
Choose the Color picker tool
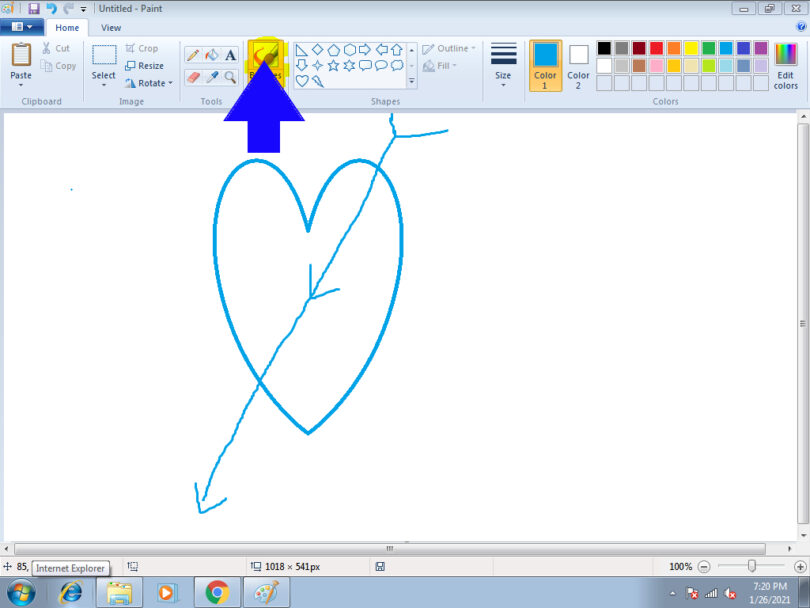[214, 76]
